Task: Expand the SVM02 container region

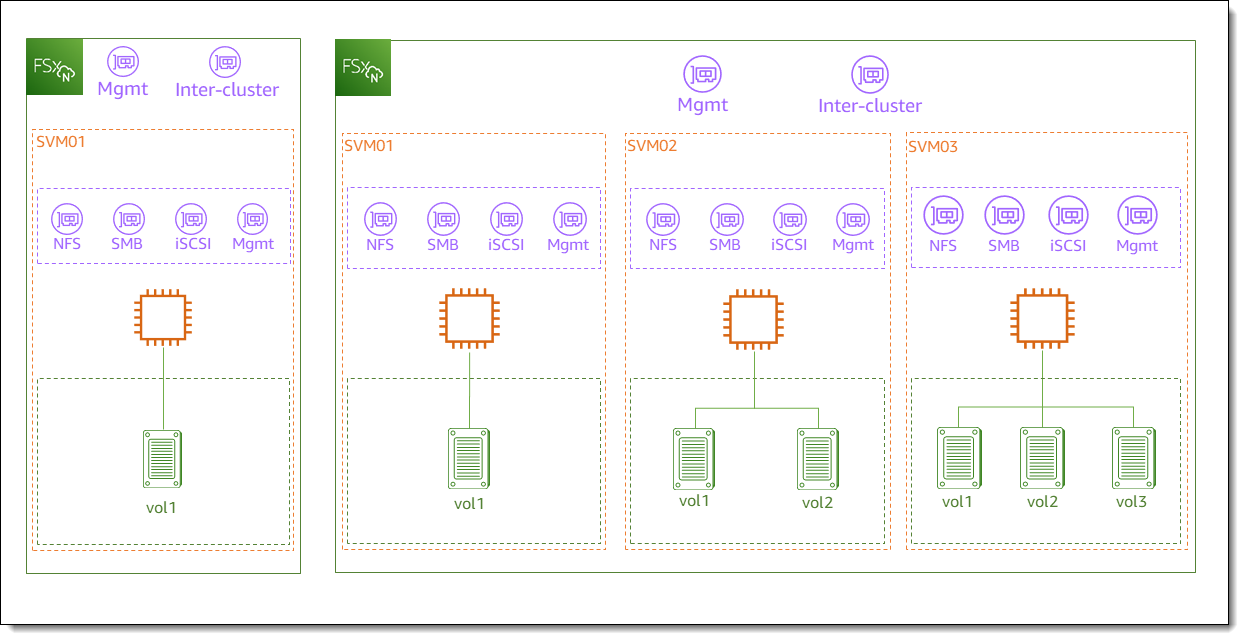Action: click(757, 340)
